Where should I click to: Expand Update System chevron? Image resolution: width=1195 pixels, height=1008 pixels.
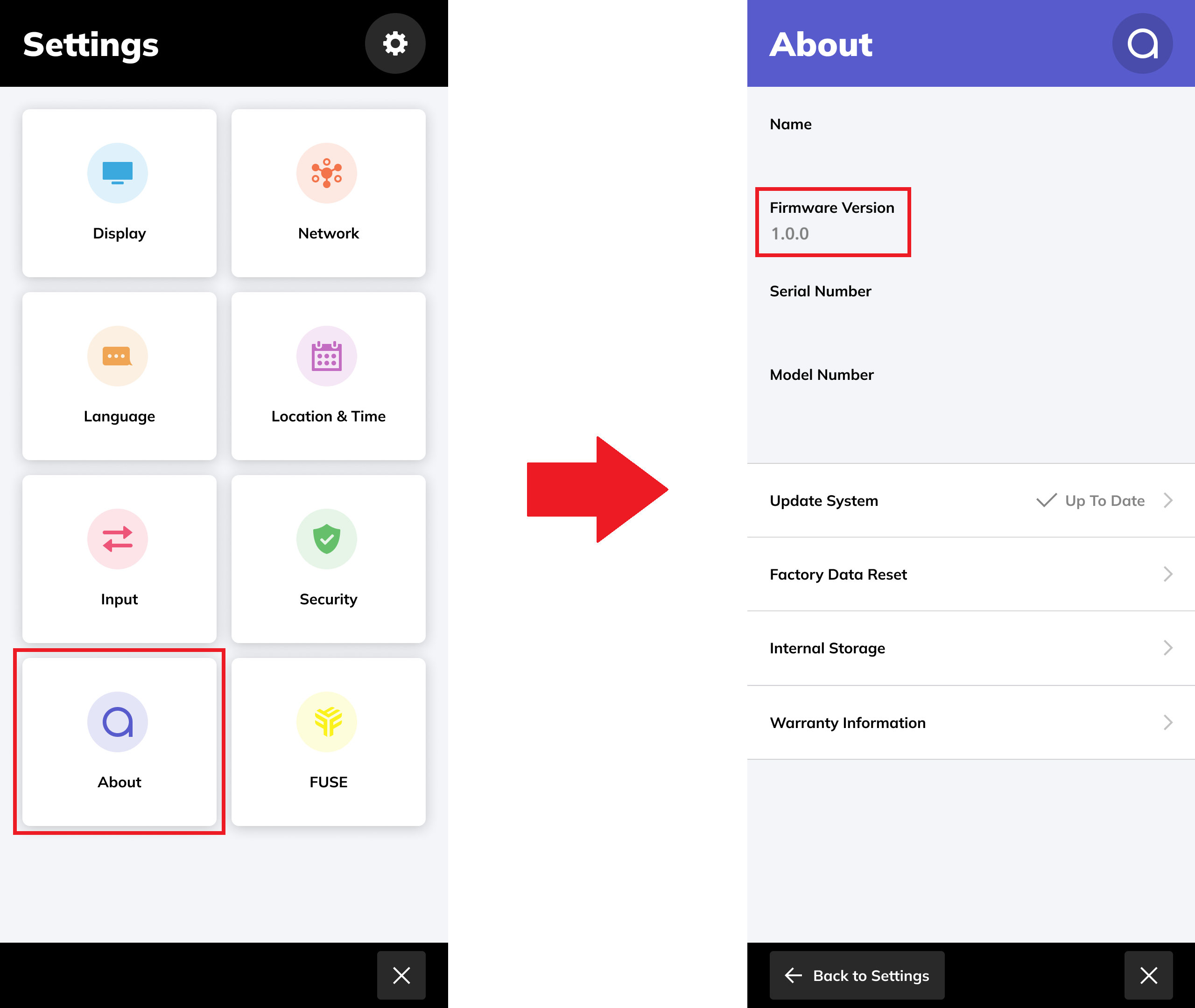tap(1167, 501)
